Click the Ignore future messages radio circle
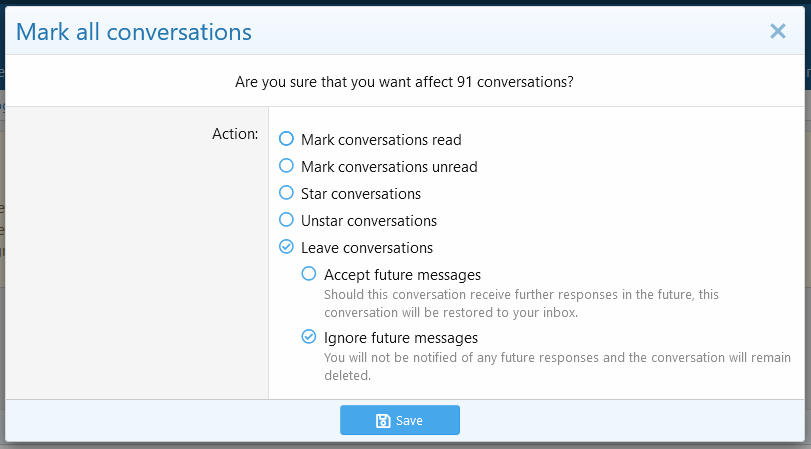The width and height of the screenshot is (811, 449). pyautogui.click(x=310, y=337)
